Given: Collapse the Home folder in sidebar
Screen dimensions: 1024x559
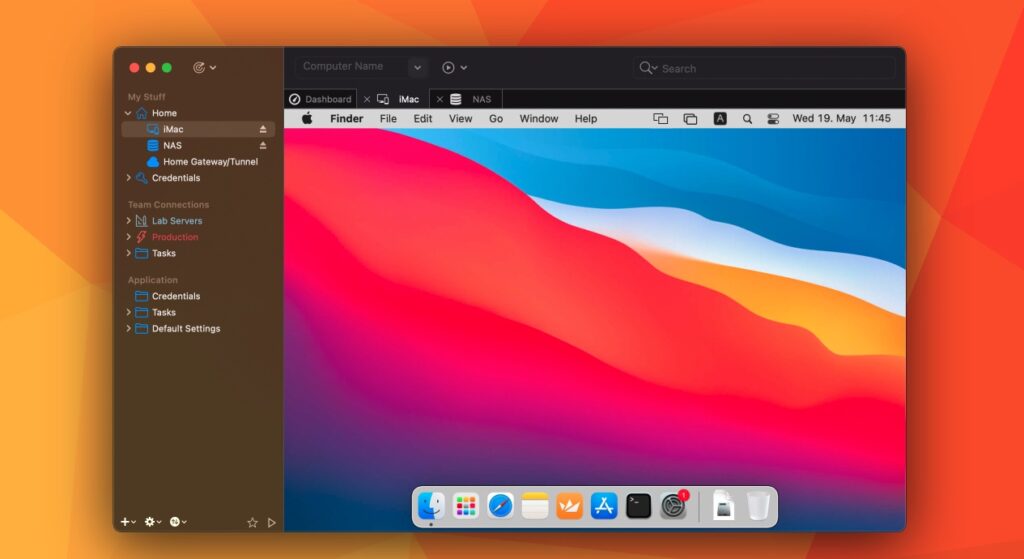Looking at the screenshot, I should (128, 113).
